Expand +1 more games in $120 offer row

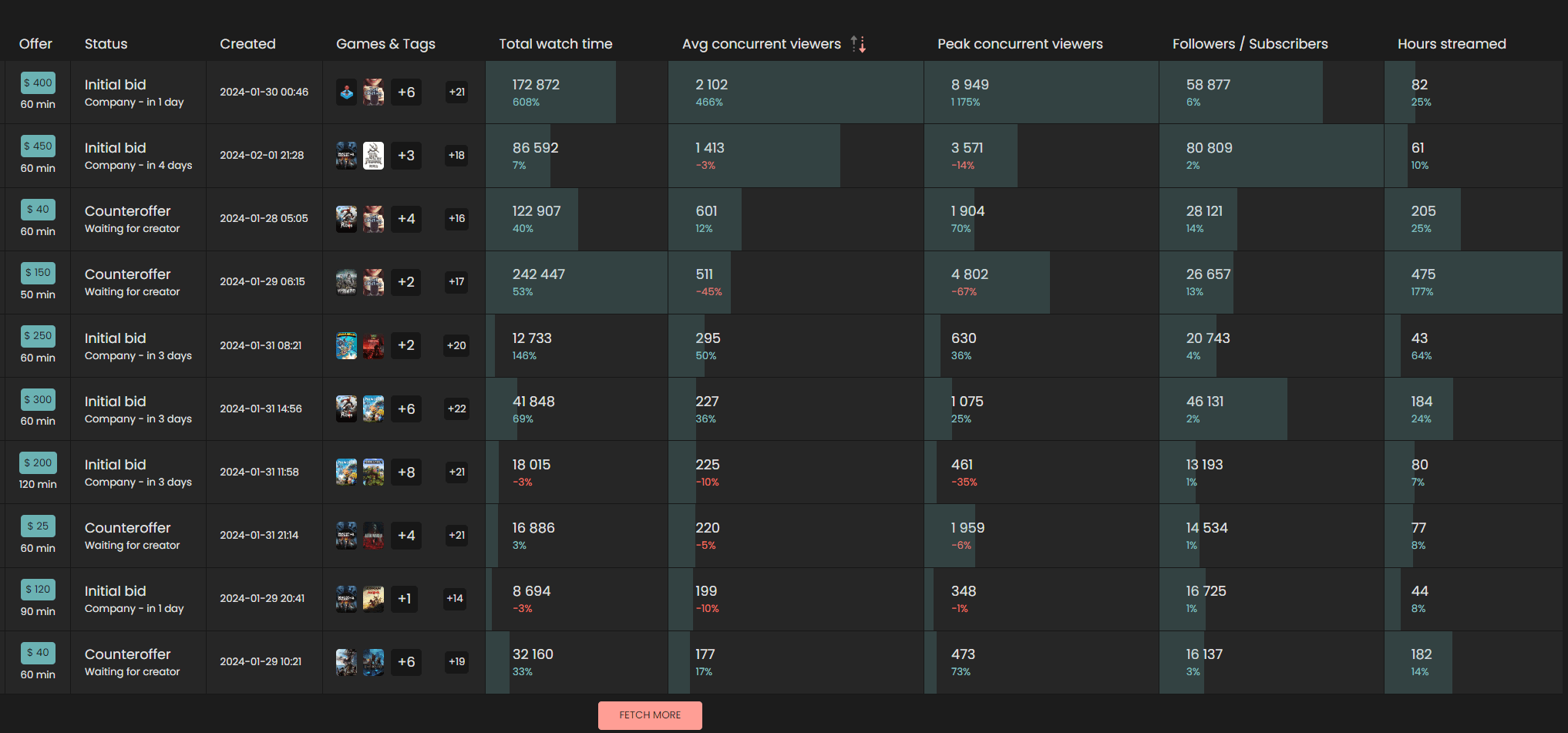(404, 599)
